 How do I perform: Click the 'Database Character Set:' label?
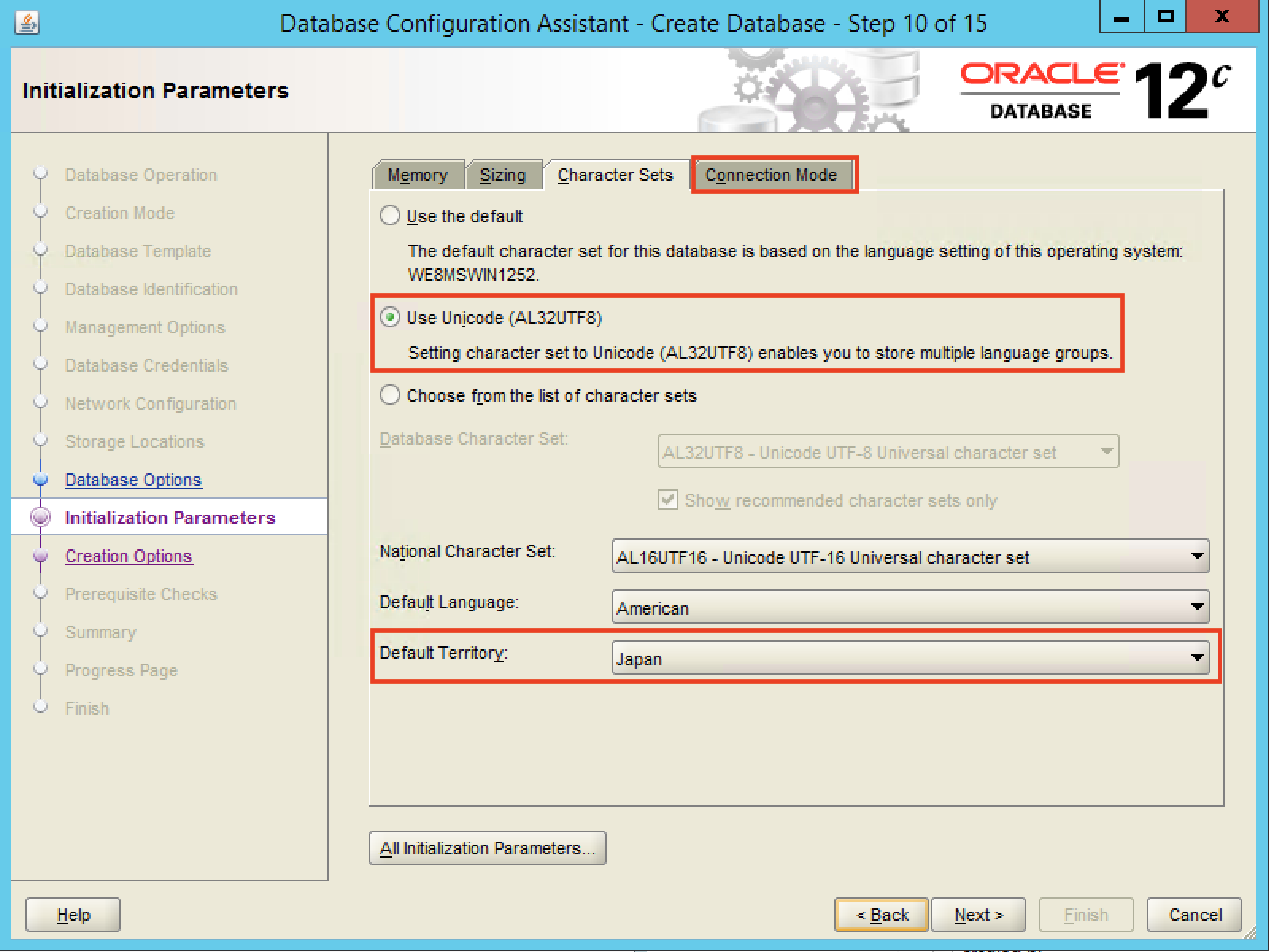tap(473, 439)
